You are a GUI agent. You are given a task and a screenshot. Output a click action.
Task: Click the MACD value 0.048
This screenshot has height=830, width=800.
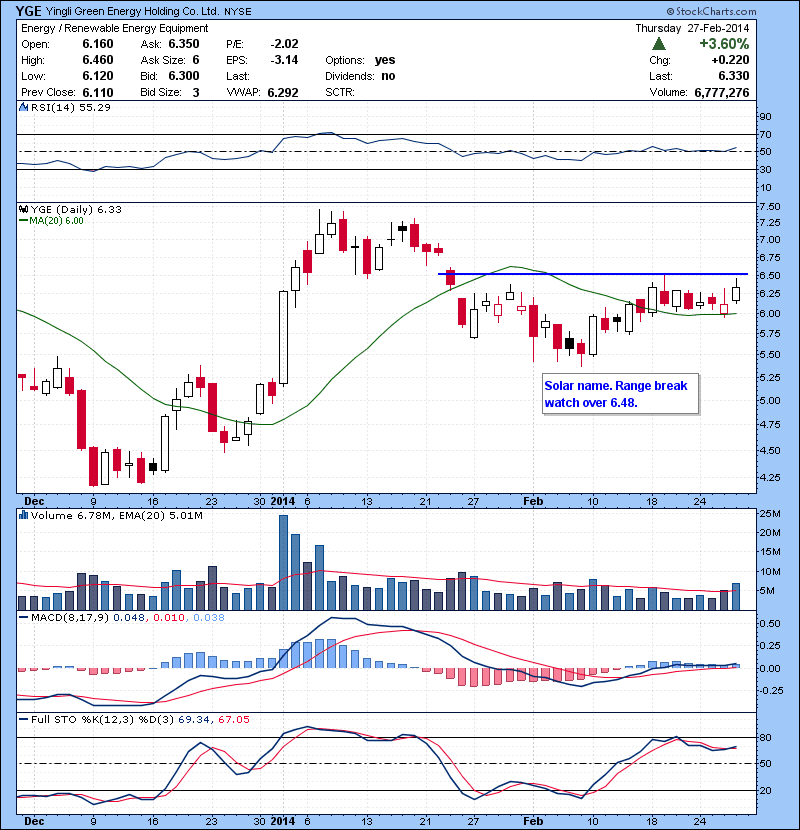pos(129,617)
